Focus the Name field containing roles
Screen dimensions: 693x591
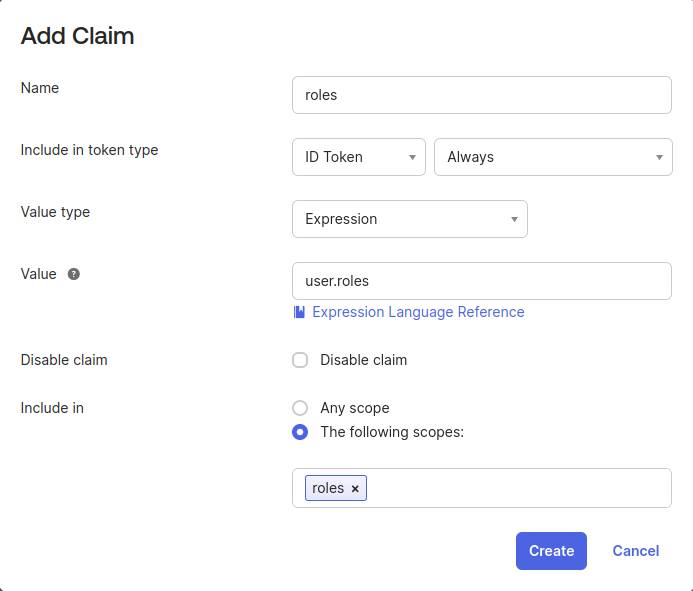pyautogui.click(x=481, y=95)
